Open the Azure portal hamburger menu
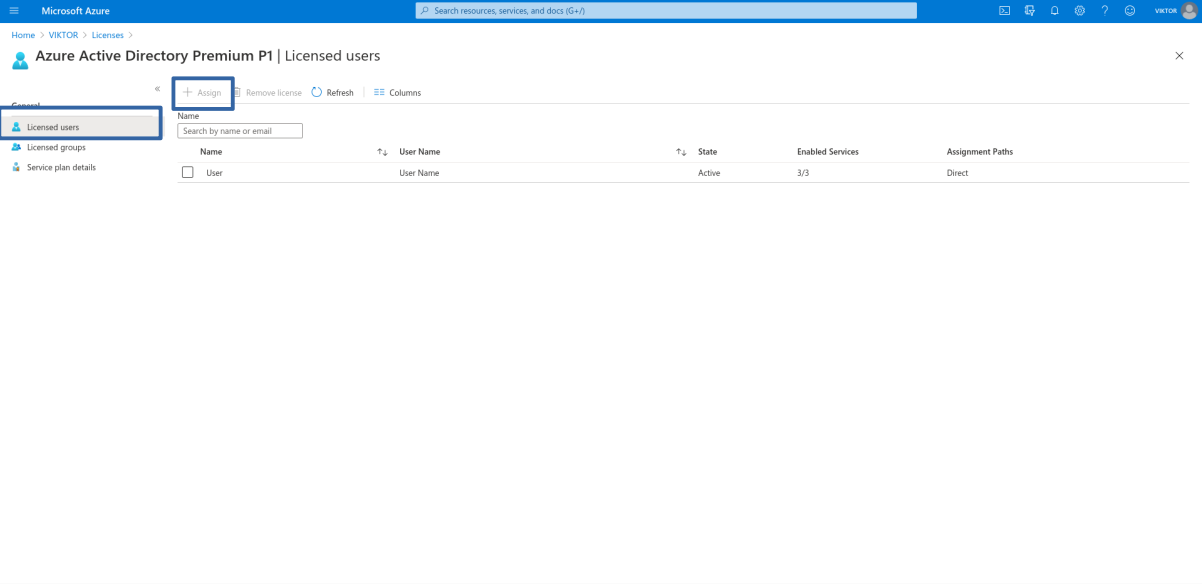 click(x=14, y=11)
